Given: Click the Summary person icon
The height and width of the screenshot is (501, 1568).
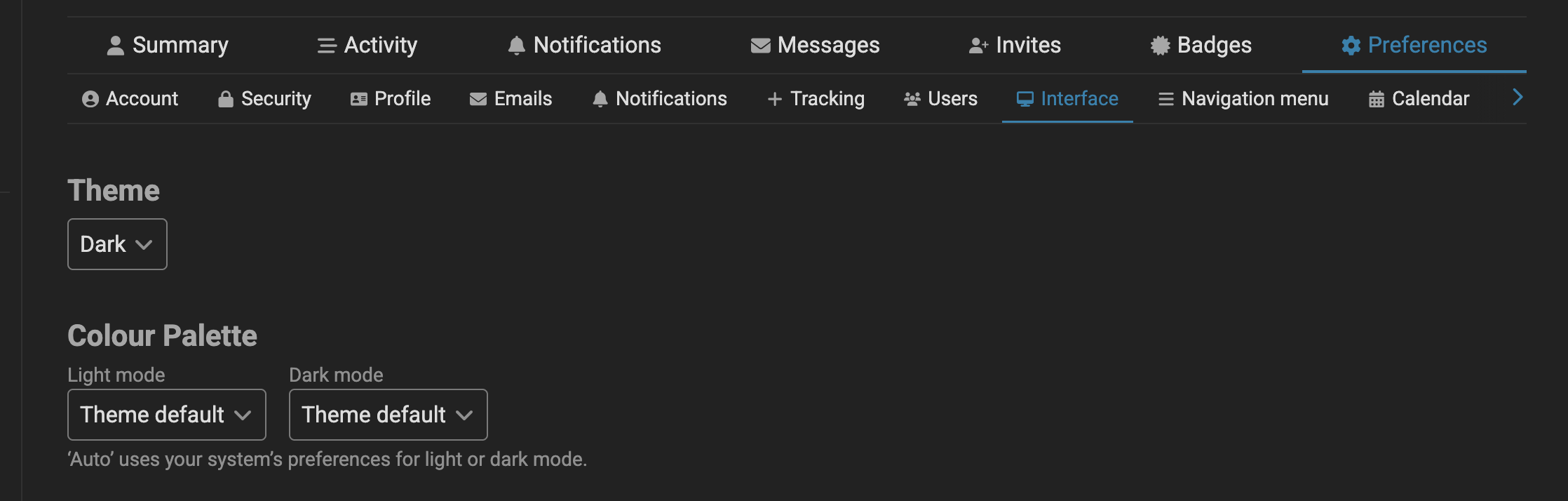Looking at the screenshot, I should point(115,46).
